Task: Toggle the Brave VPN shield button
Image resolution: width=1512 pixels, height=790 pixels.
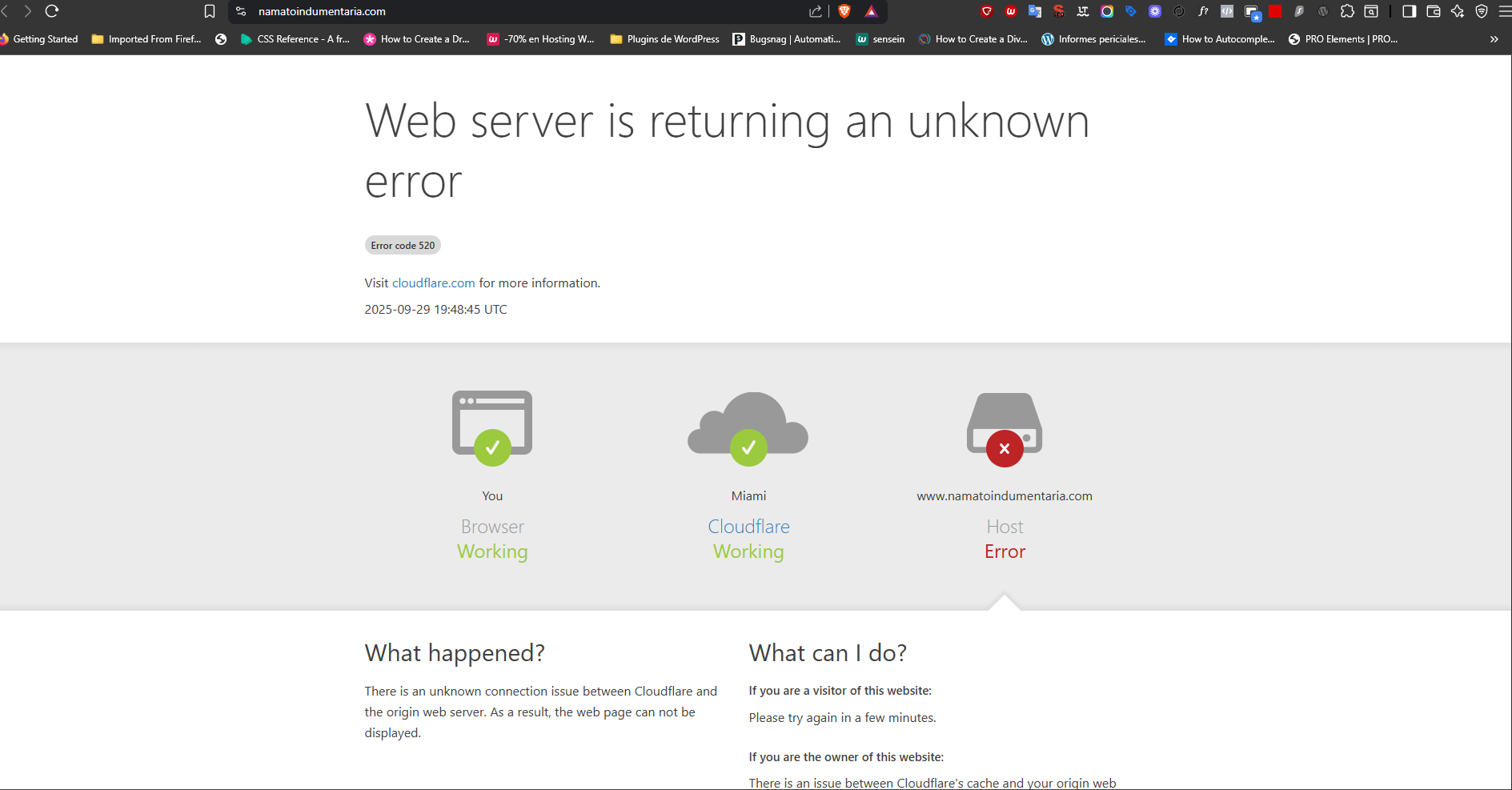Action: (1482, 11)
